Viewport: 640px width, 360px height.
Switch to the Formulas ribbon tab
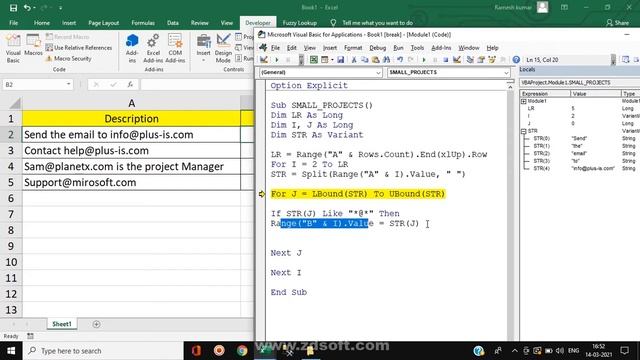[x=143, y=23]
